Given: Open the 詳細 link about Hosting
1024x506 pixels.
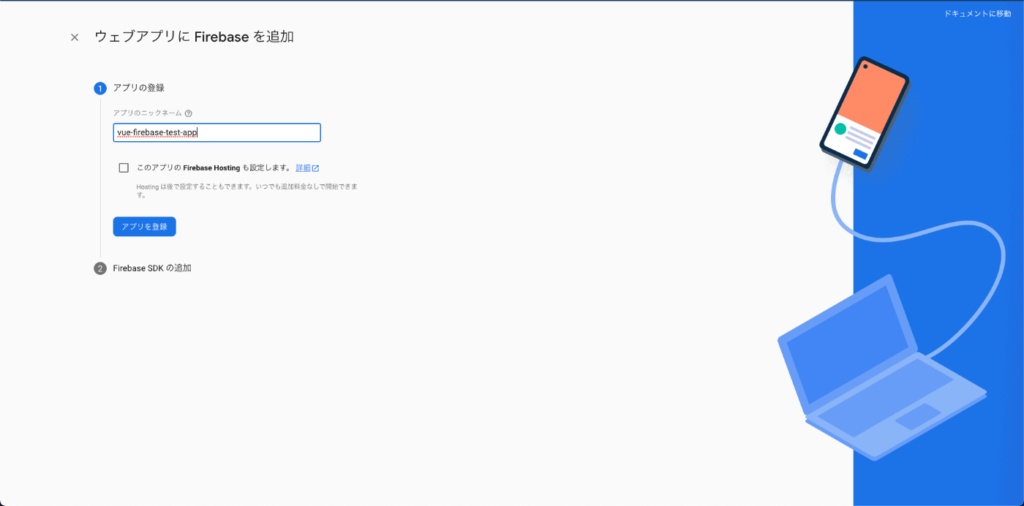Looking at the screenshot, I should [x=302, y=168].
